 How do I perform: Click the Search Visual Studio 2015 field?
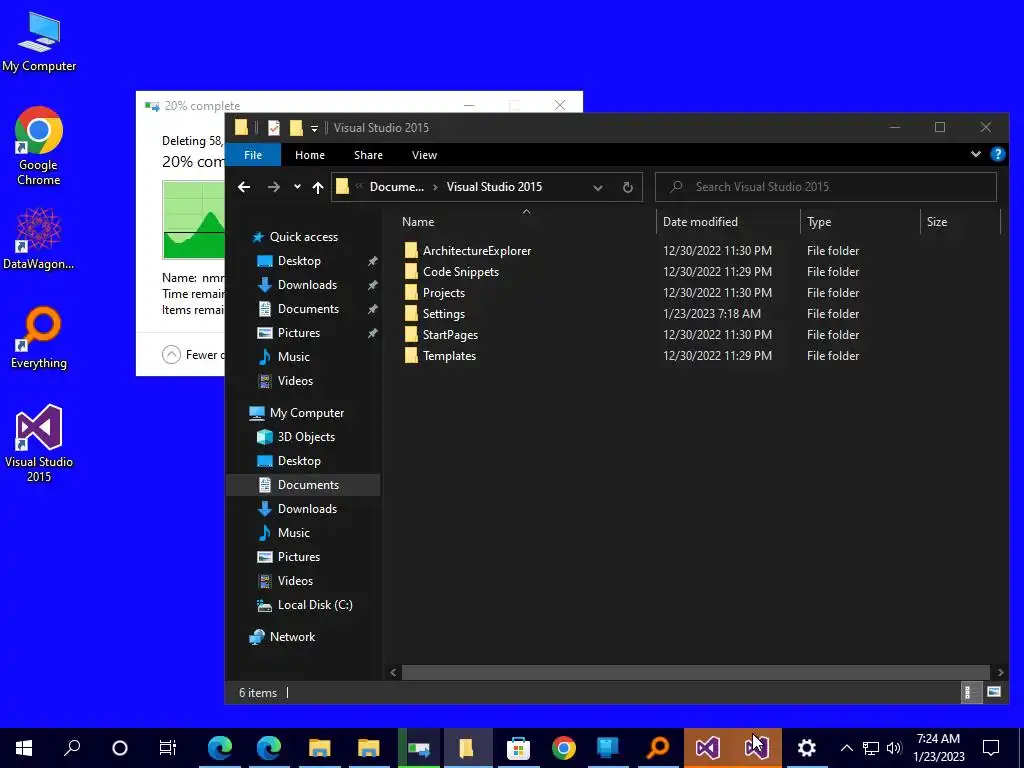click(x=826, y=187)
